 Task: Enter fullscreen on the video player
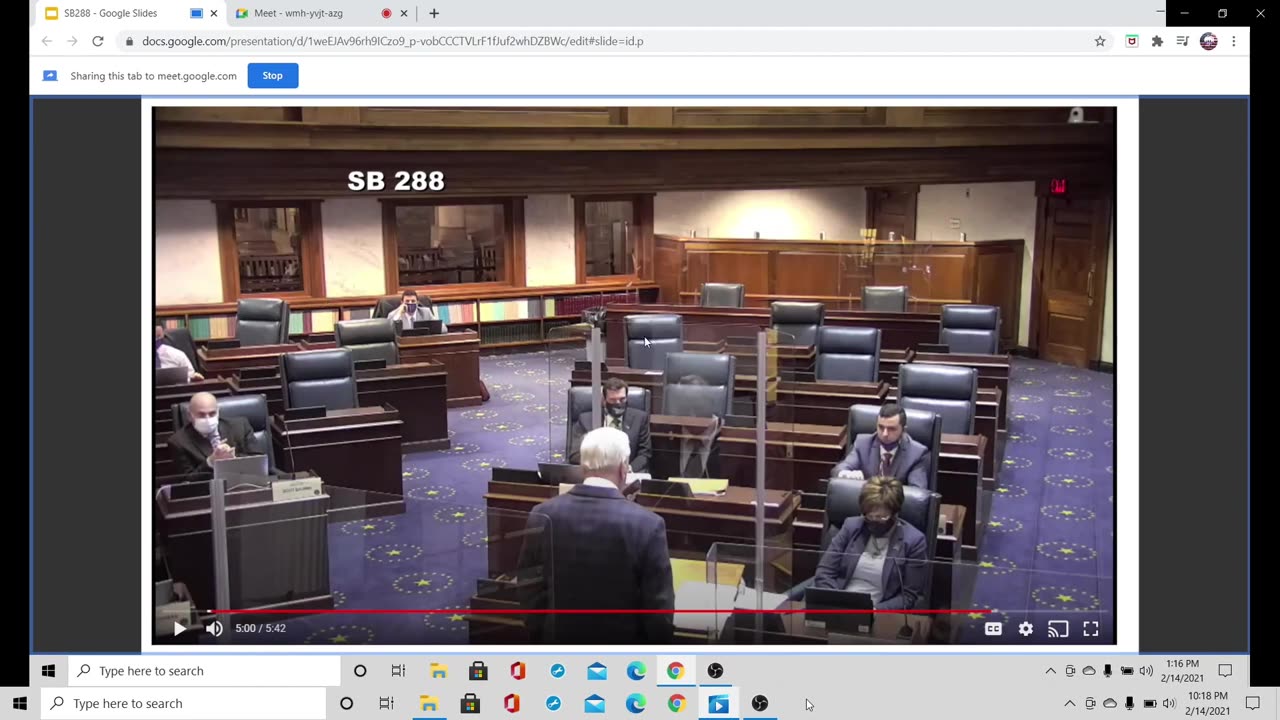[1091, 629]
